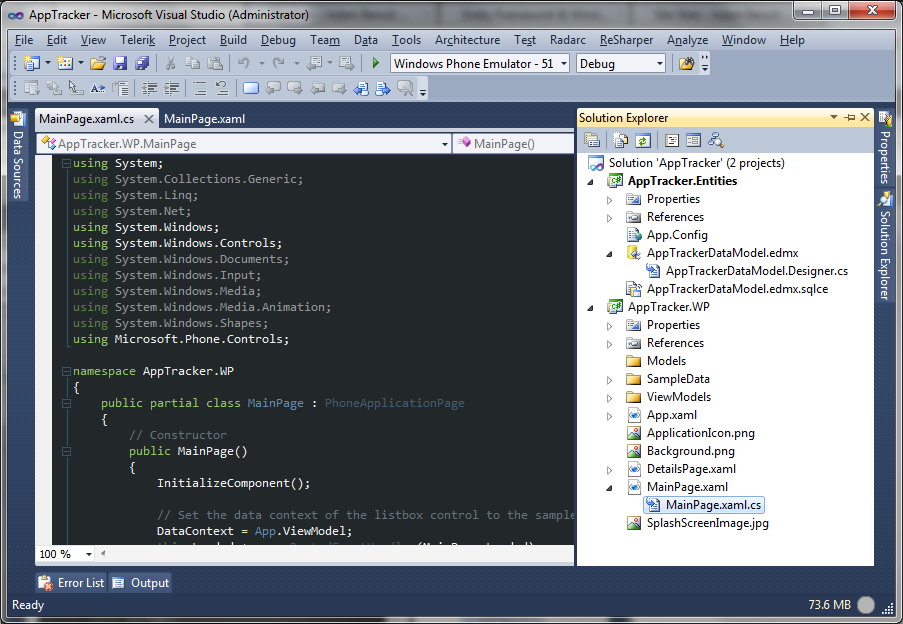Click the Cut scissors icon
Screen dimensions: 903x624
[170, 63]
